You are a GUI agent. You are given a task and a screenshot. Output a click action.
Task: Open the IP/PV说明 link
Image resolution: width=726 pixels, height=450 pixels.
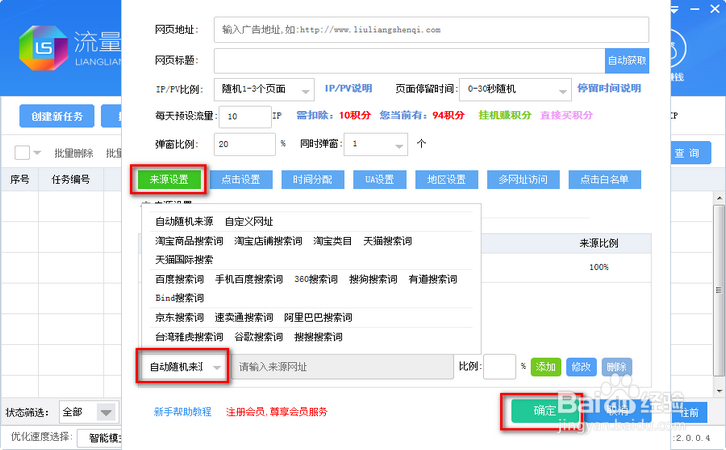(349, 88)
